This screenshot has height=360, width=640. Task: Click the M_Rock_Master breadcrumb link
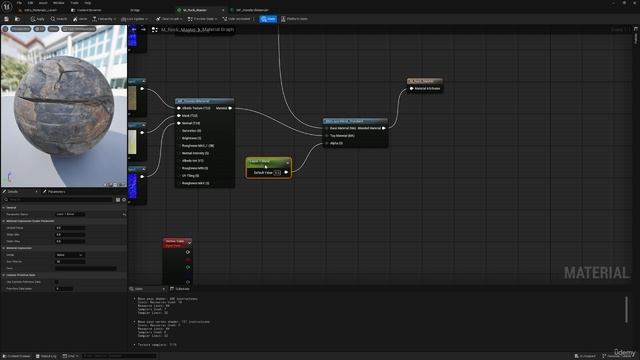(x=178, y=29)
